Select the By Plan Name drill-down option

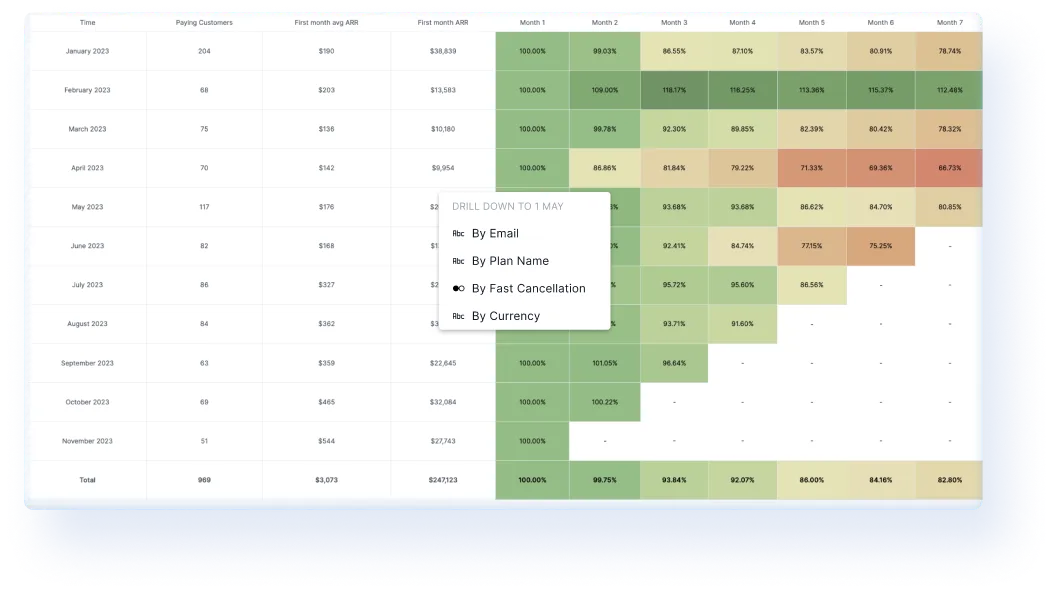510,261
